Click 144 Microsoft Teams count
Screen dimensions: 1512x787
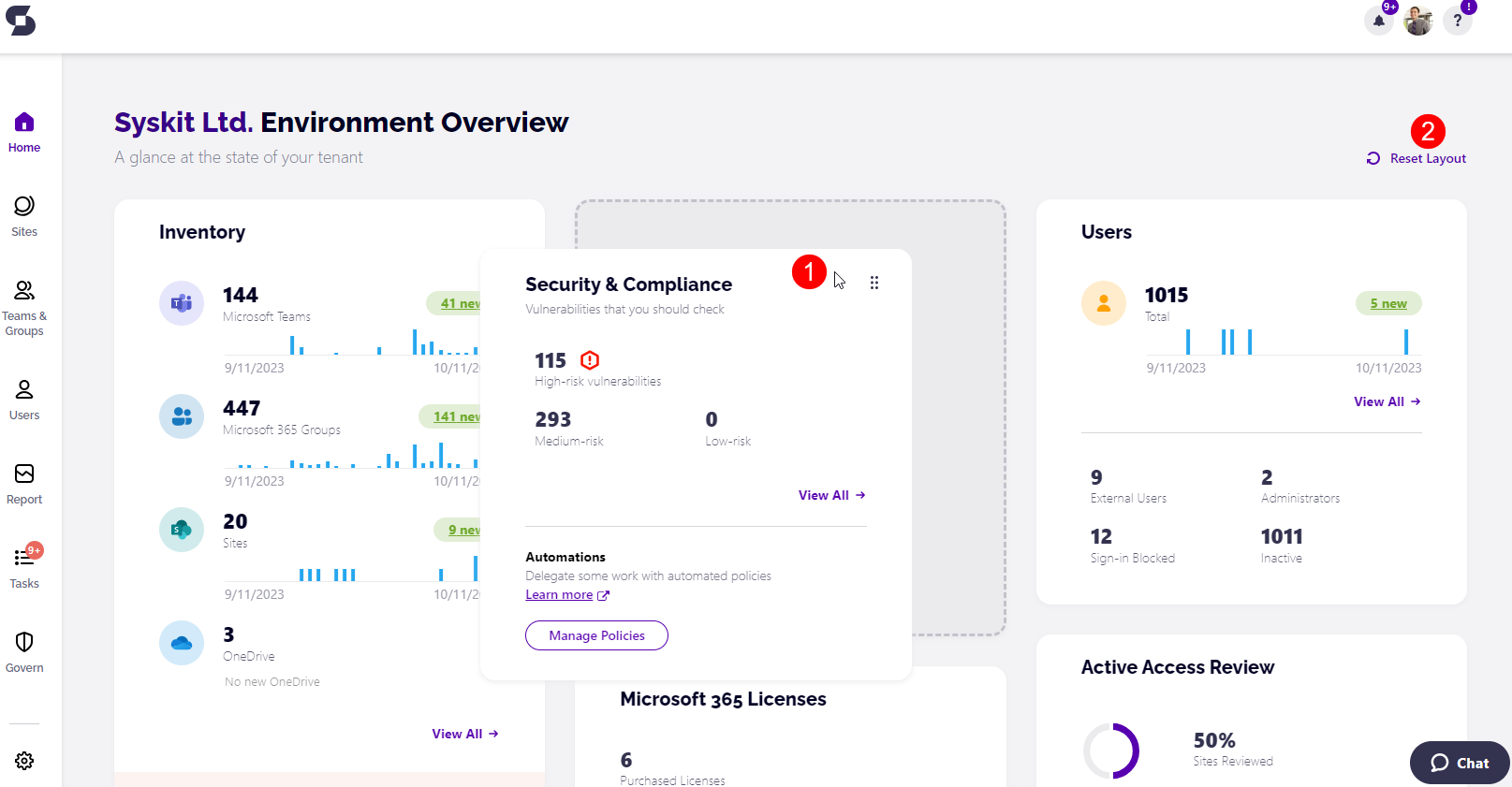point(241,295)
